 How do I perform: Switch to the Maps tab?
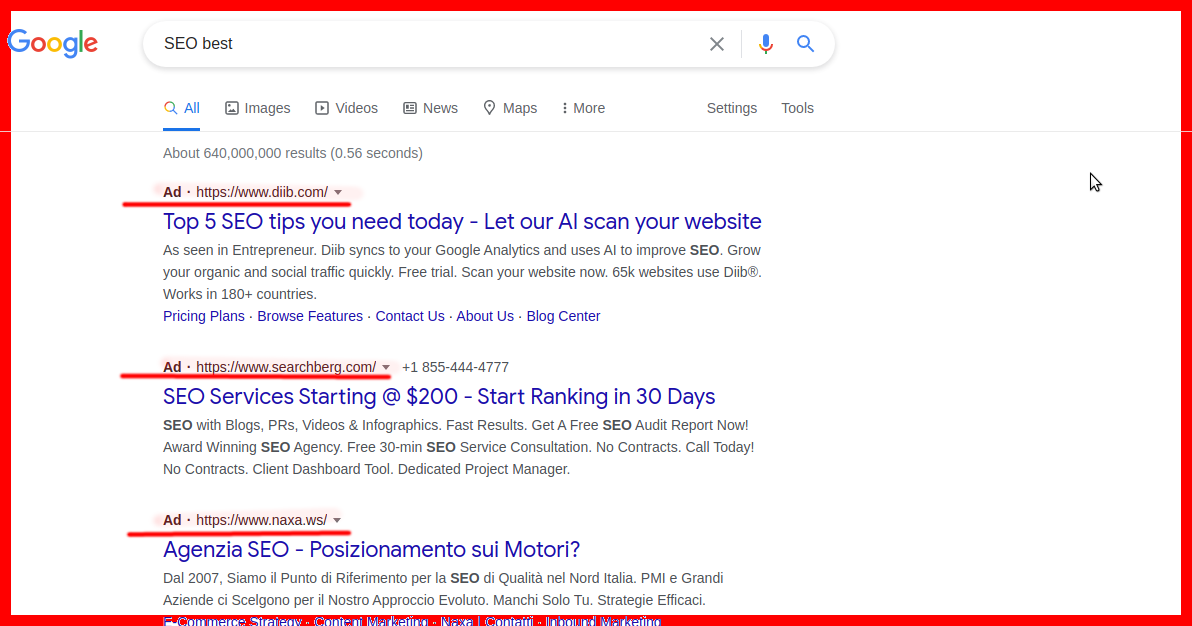(x=509, y=108)
